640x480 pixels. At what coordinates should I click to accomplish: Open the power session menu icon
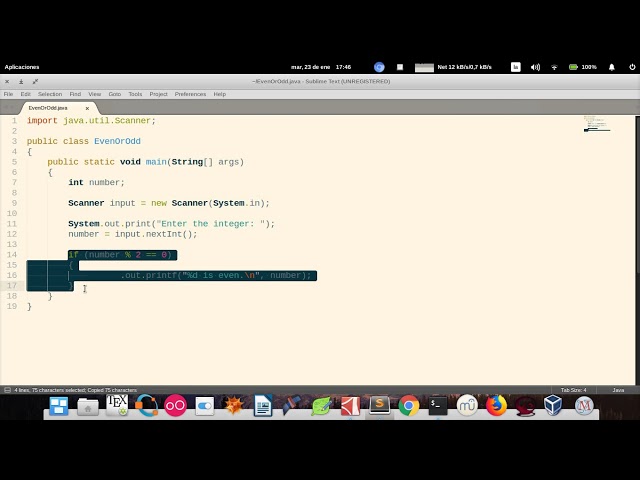632,67
